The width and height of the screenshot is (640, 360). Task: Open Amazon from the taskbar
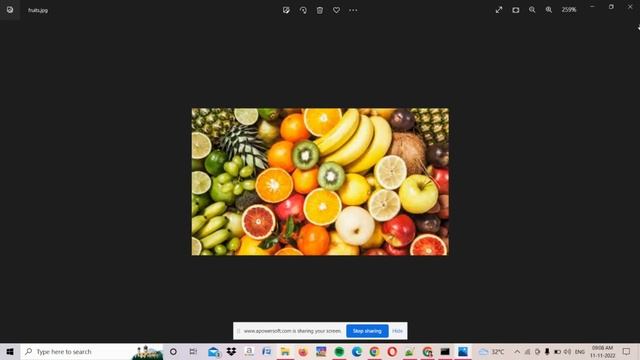(249, 351)
